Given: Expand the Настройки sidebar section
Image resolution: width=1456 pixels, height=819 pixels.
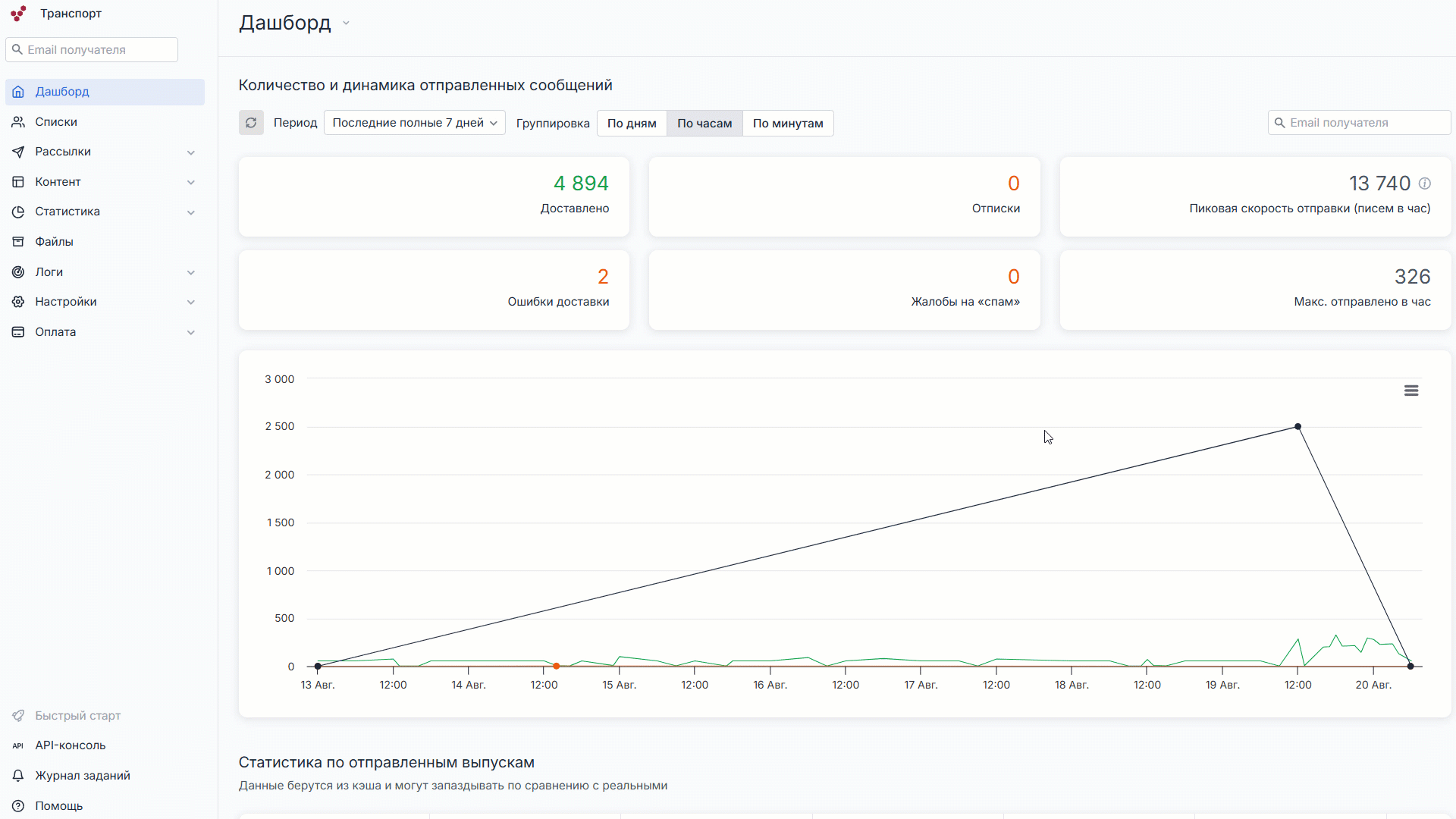Looking at the screenshot, I should pos(66,301).
